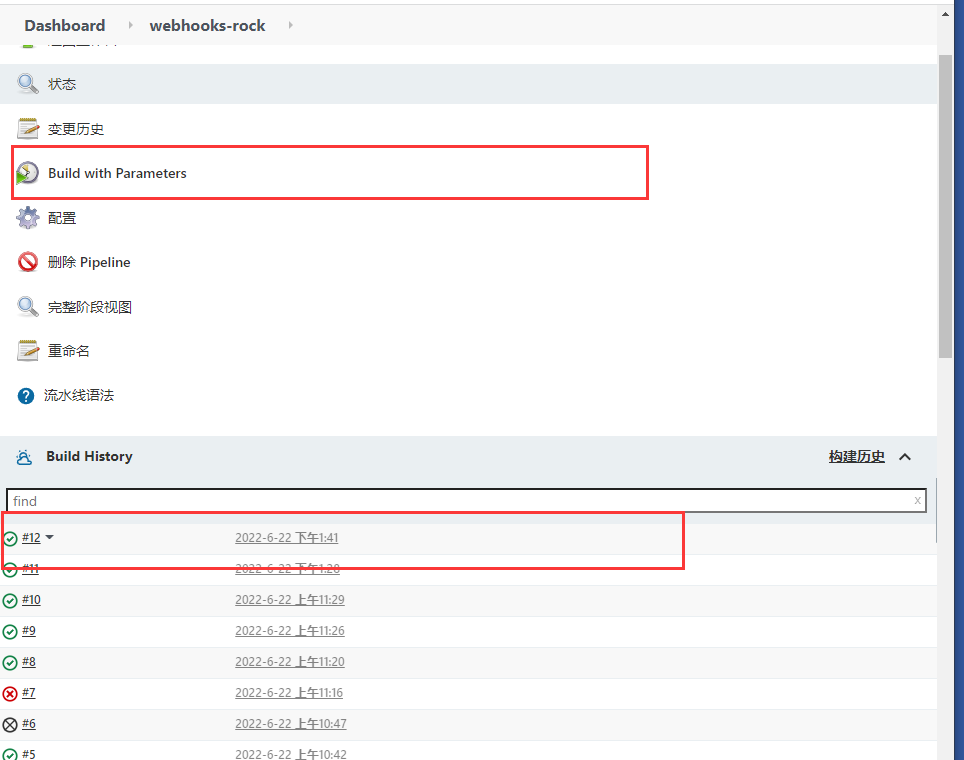Open 完整阶段视图
The image size is (964, 760).
click(x=90, y=307)
